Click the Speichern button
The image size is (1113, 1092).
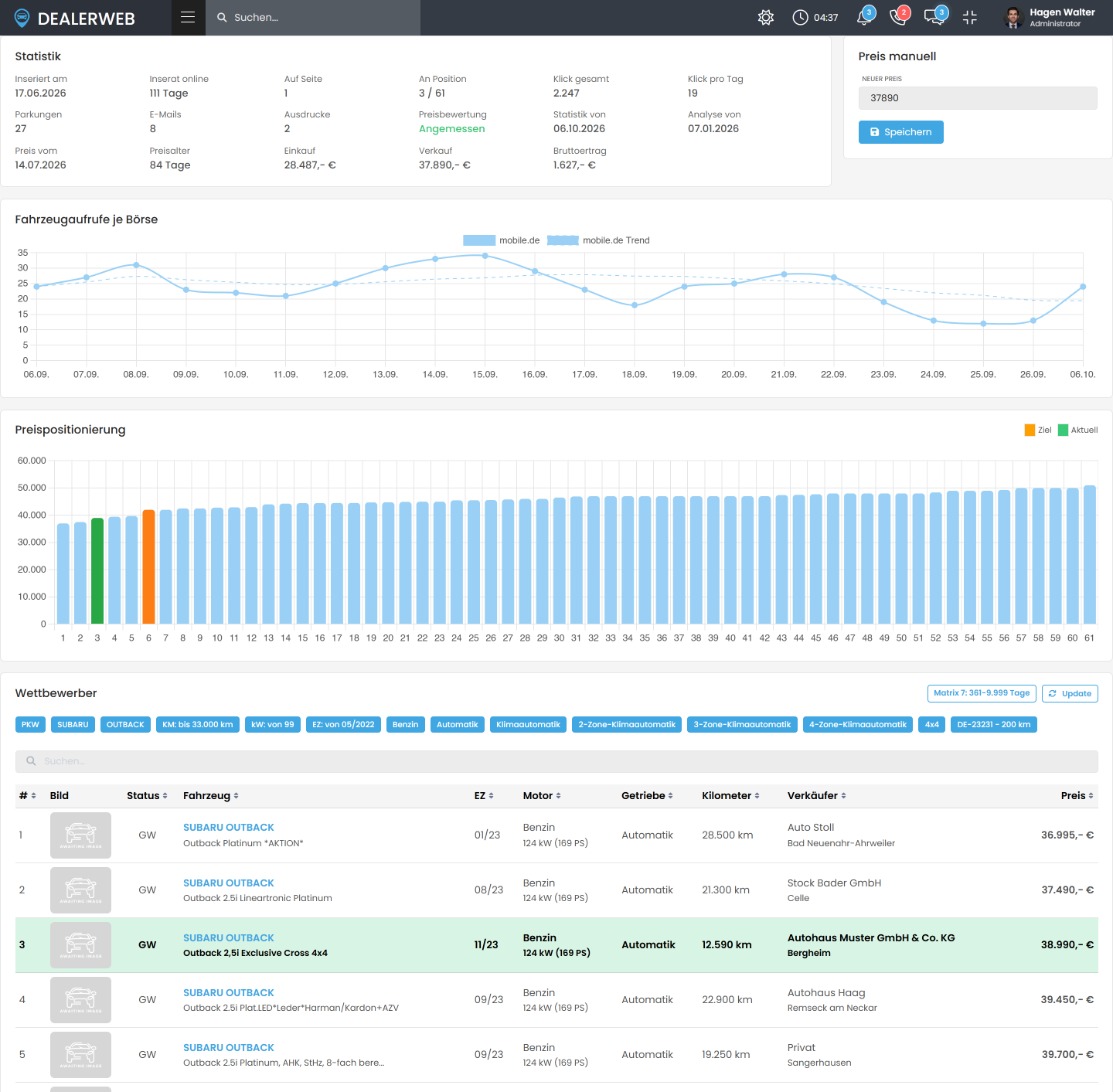click(901, 132)
